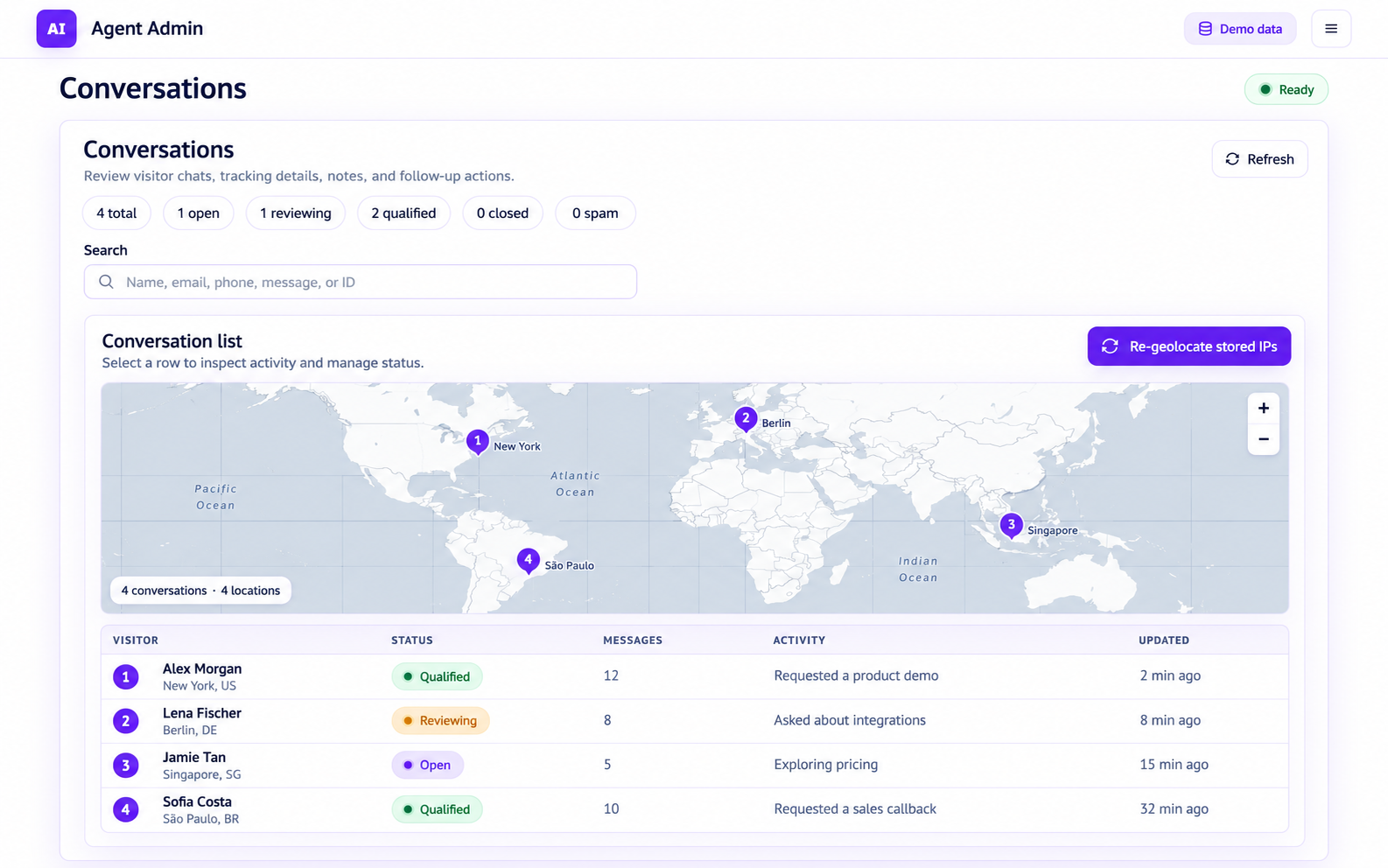Click the Ready status badge
The image size is (1388, 868).
[x=1286, y=89]
